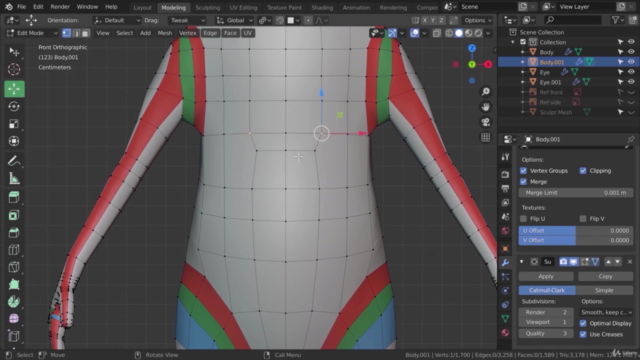Move Subdivision modifier up with arrow
Image resolution: width=640 pixels, height=360 pixels.
tap(608, 262)
